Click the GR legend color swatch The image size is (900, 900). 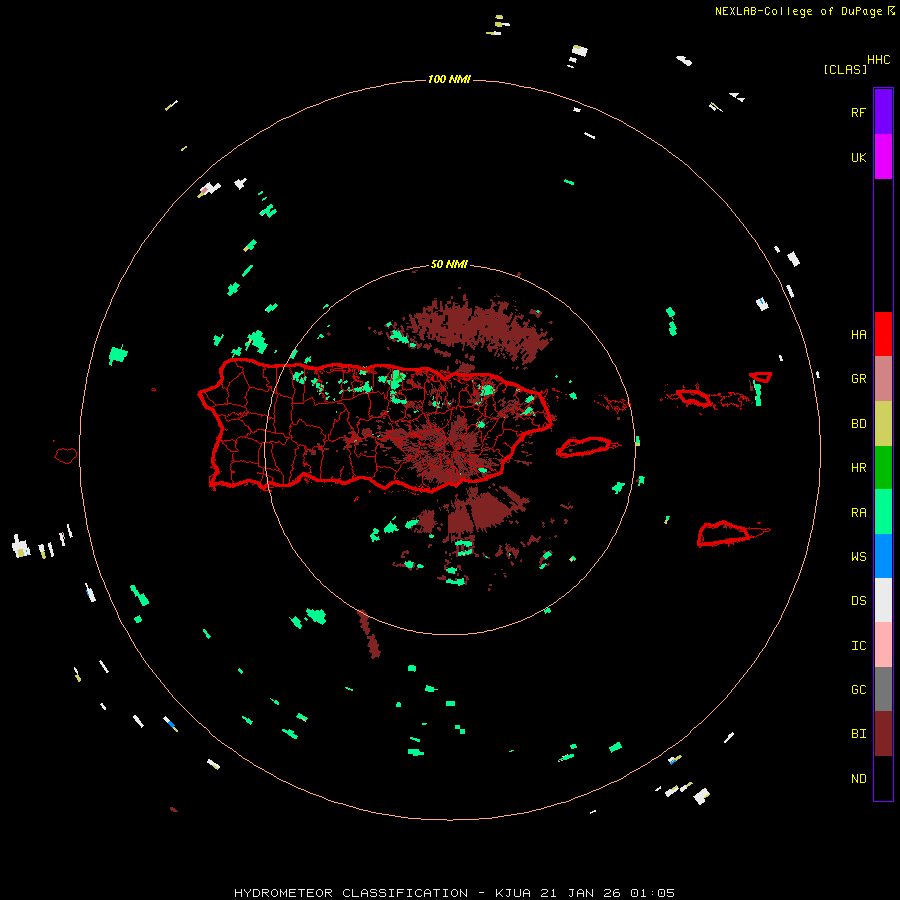click(883, 378)
